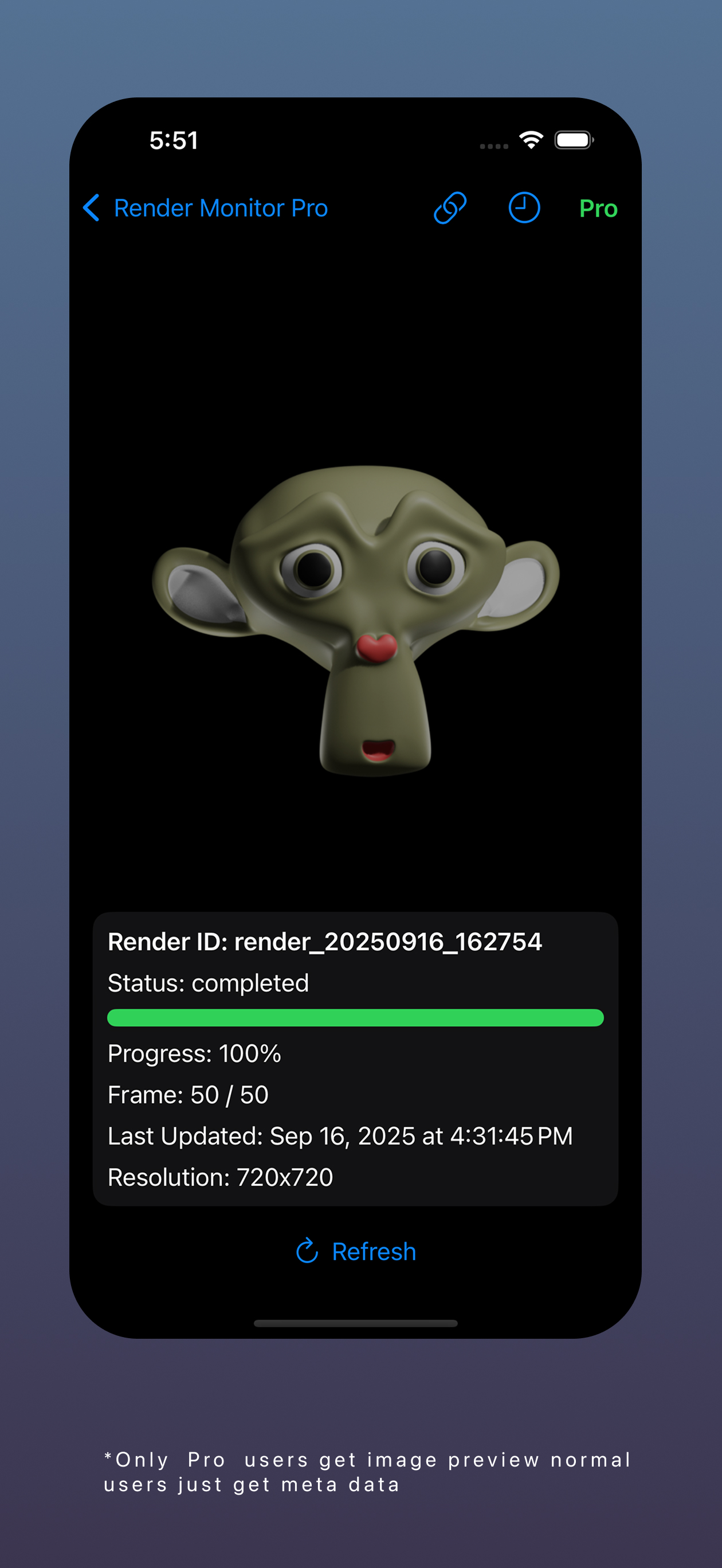Tap the Wi-Fi status icon
722x1568 pixels.
point(531,140)
